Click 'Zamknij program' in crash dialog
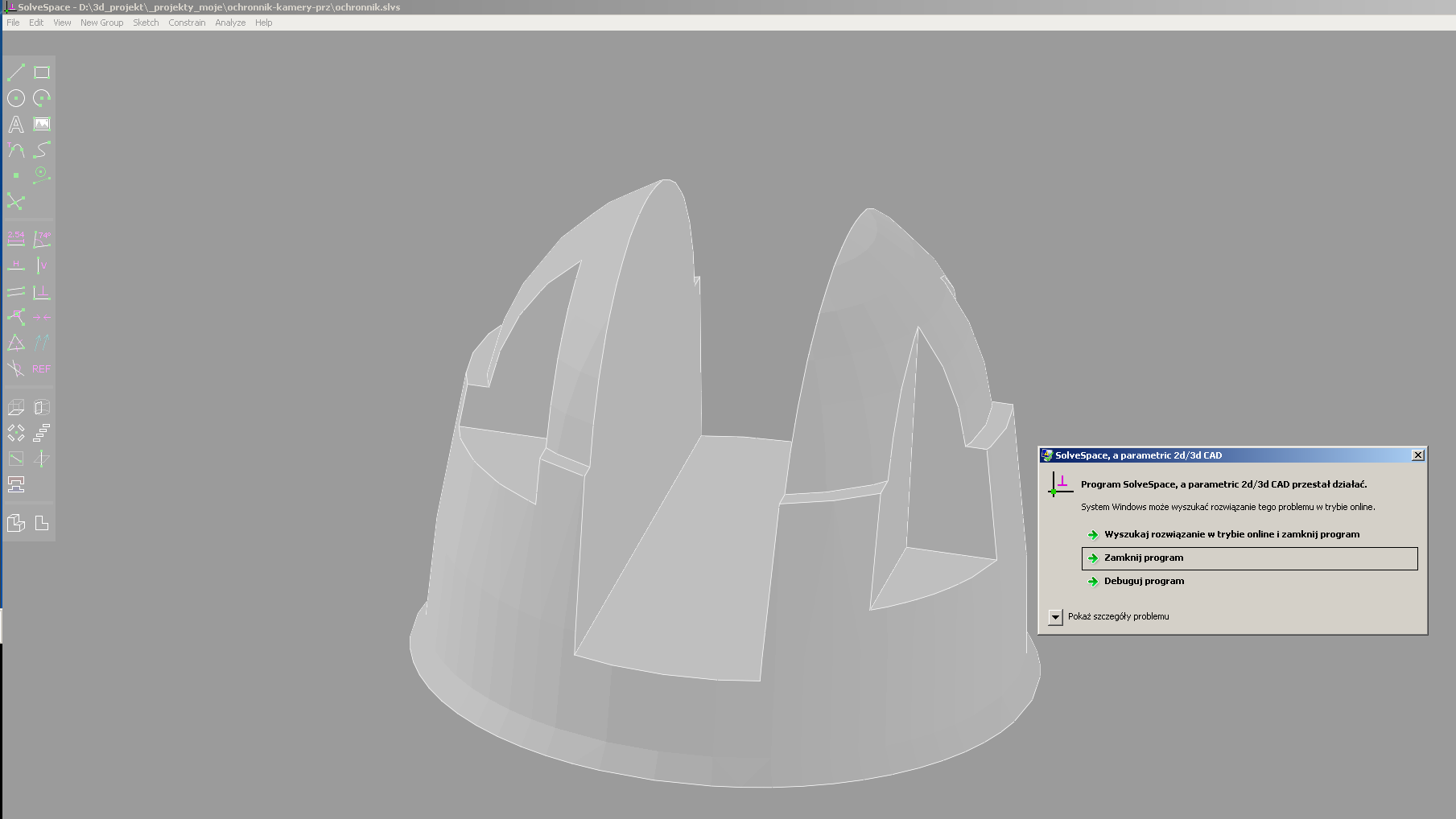 (x=1249, y=558)
